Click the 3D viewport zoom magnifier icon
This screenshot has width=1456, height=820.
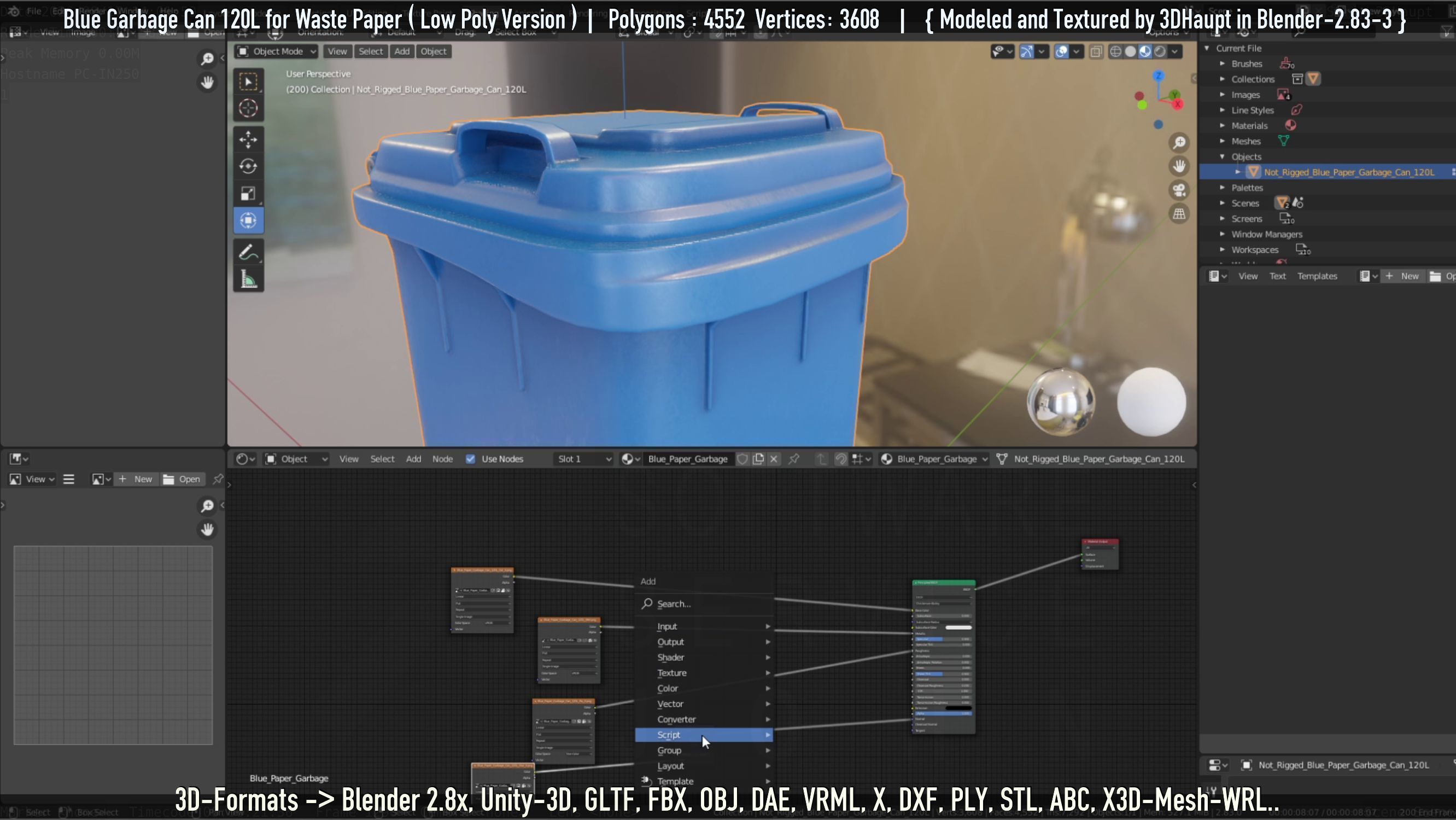(1179, 143)
